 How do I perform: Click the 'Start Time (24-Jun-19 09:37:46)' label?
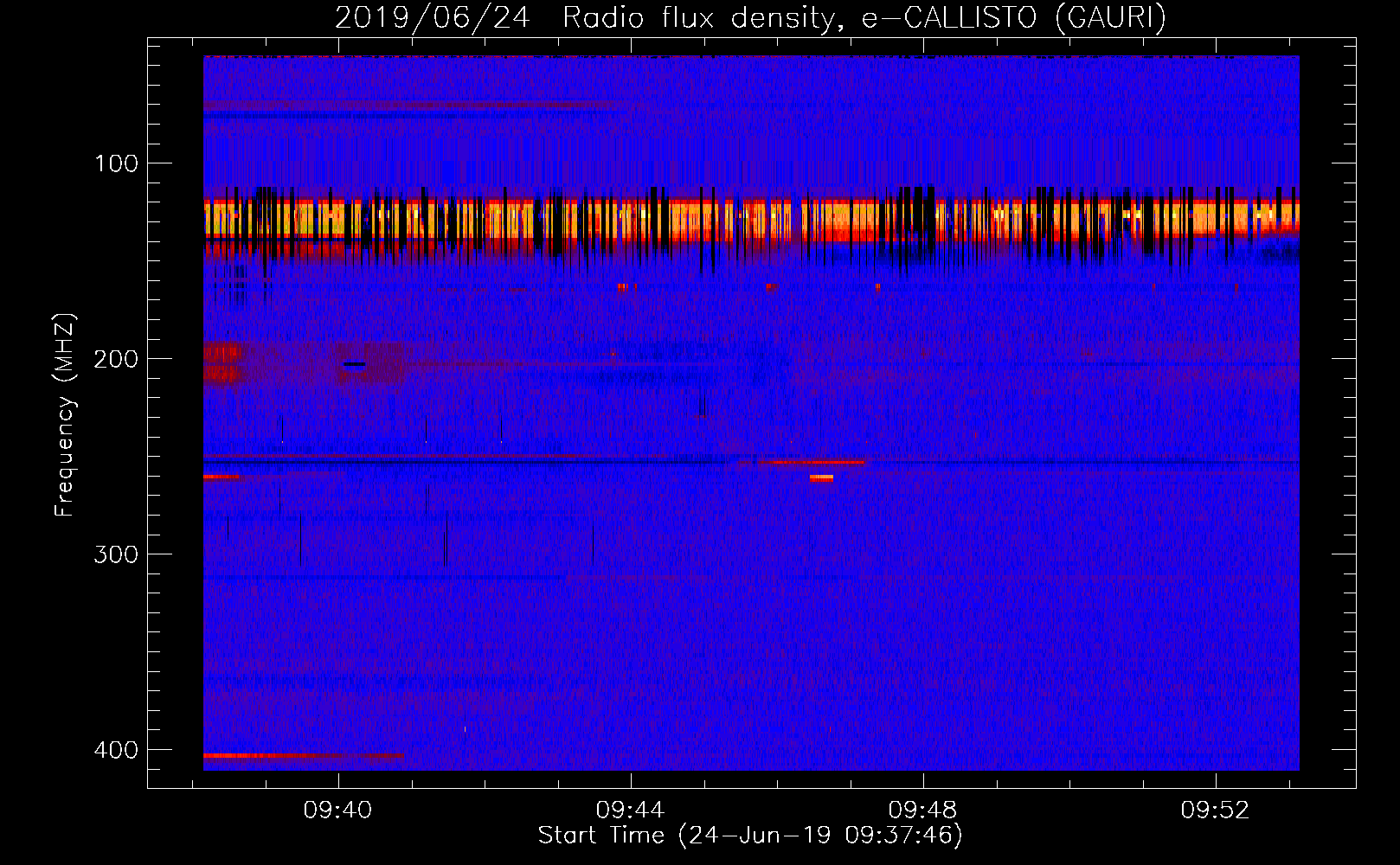click(750, 836)
